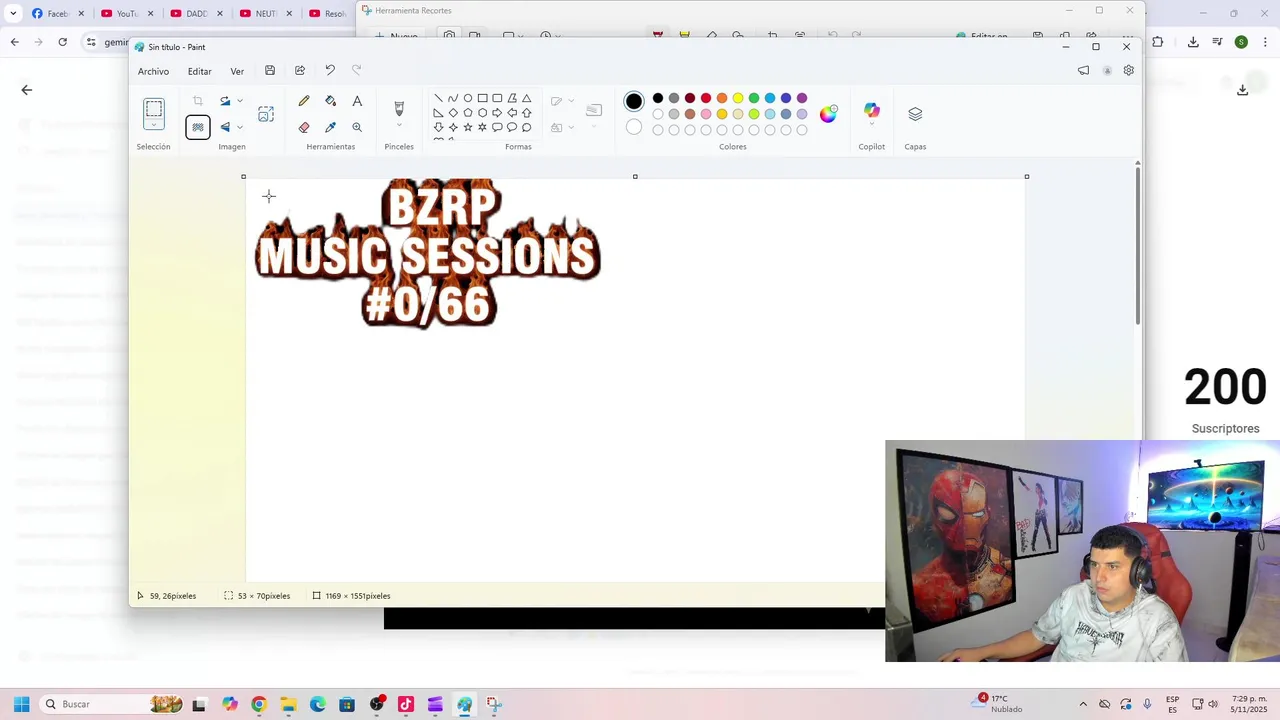
Task: Choose the five-point star shape in Formas
Action: tap(467, 127)
